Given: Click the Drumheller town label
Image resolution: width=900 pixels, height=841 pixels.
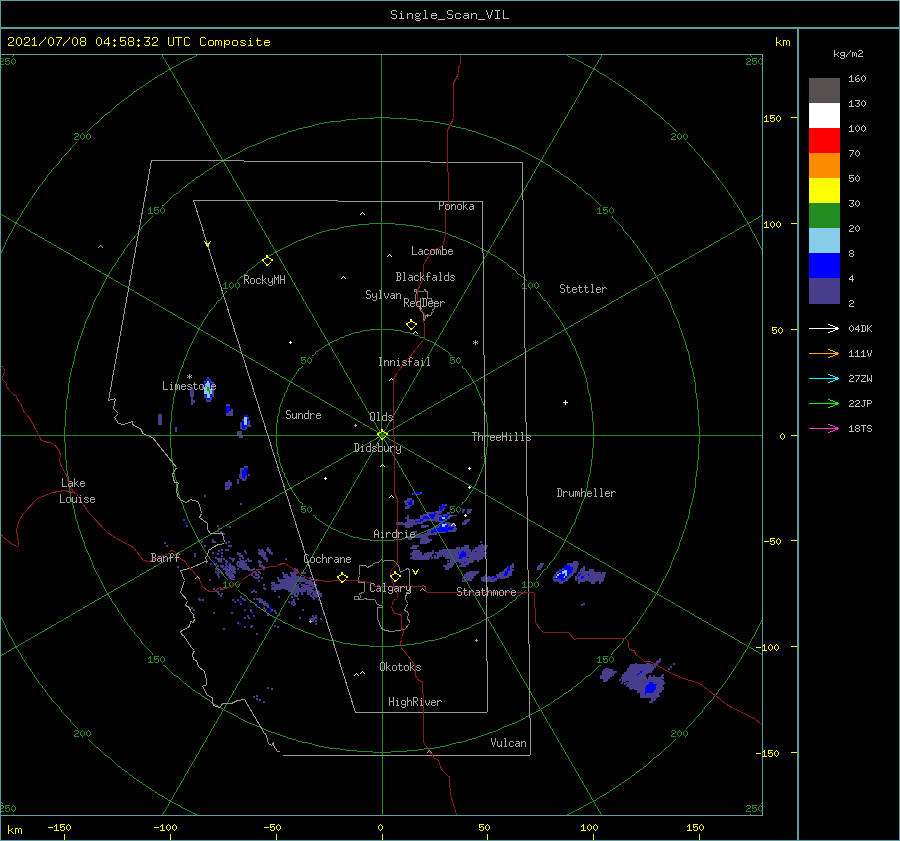Looking at the screenshot, I should pos(586,493).
